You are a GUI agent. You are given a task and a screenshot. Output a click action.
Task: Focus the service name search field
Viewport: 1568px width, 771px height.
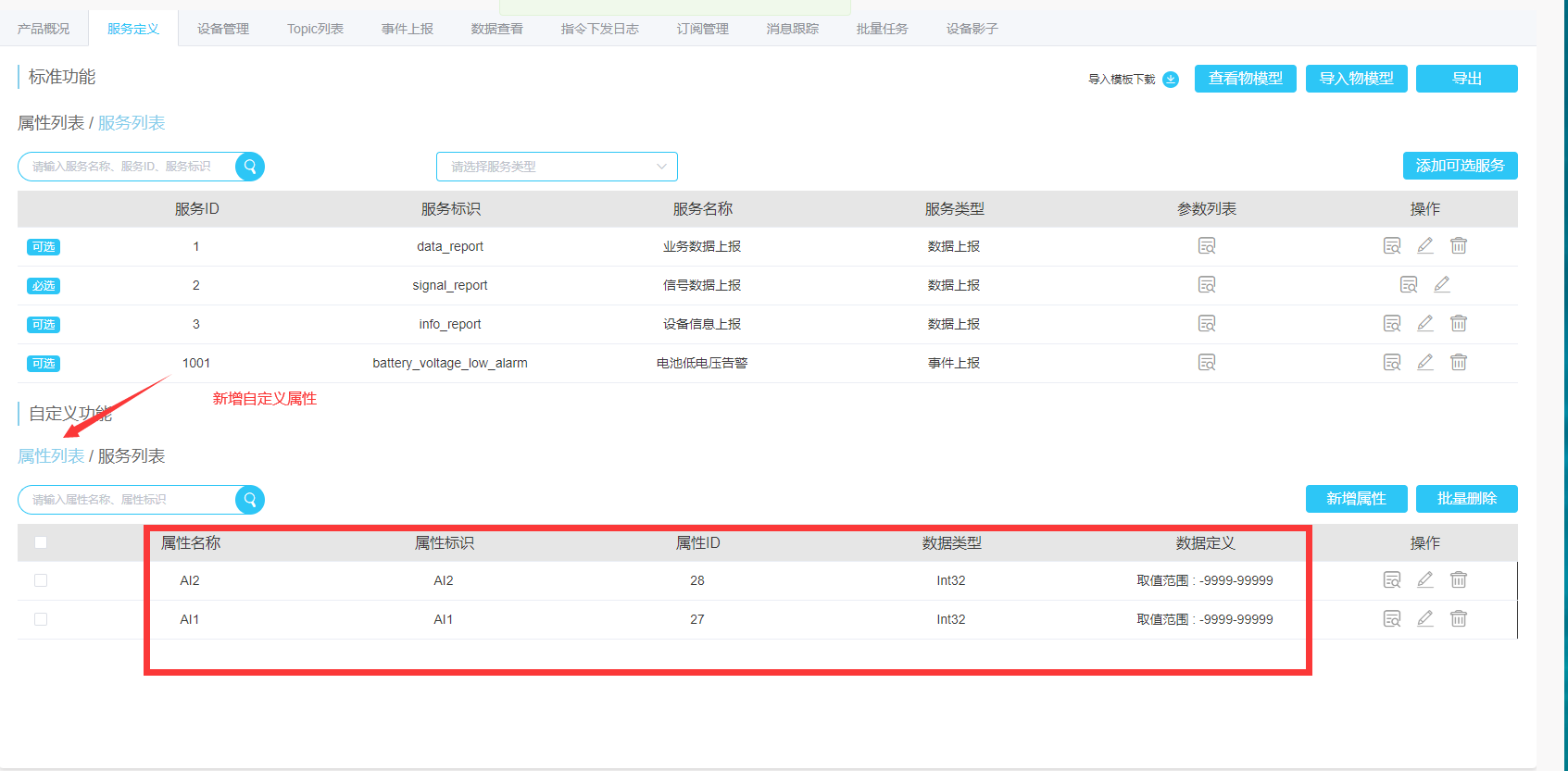click(127, 167)
